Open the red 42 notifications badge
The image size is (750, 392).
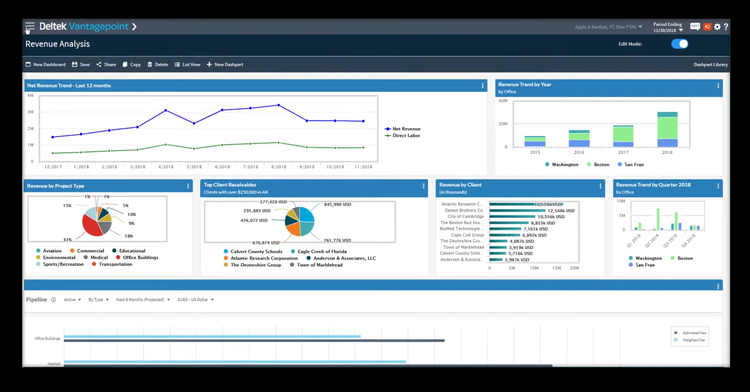[707, 27]
